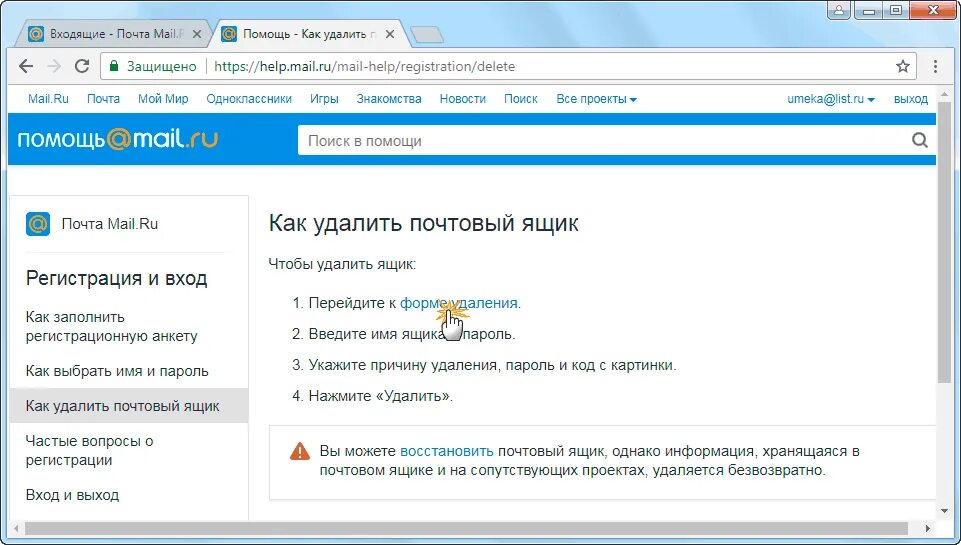Click the search magnifier icon in help
The width and height of the screenshot is (961, 545).
919,140
